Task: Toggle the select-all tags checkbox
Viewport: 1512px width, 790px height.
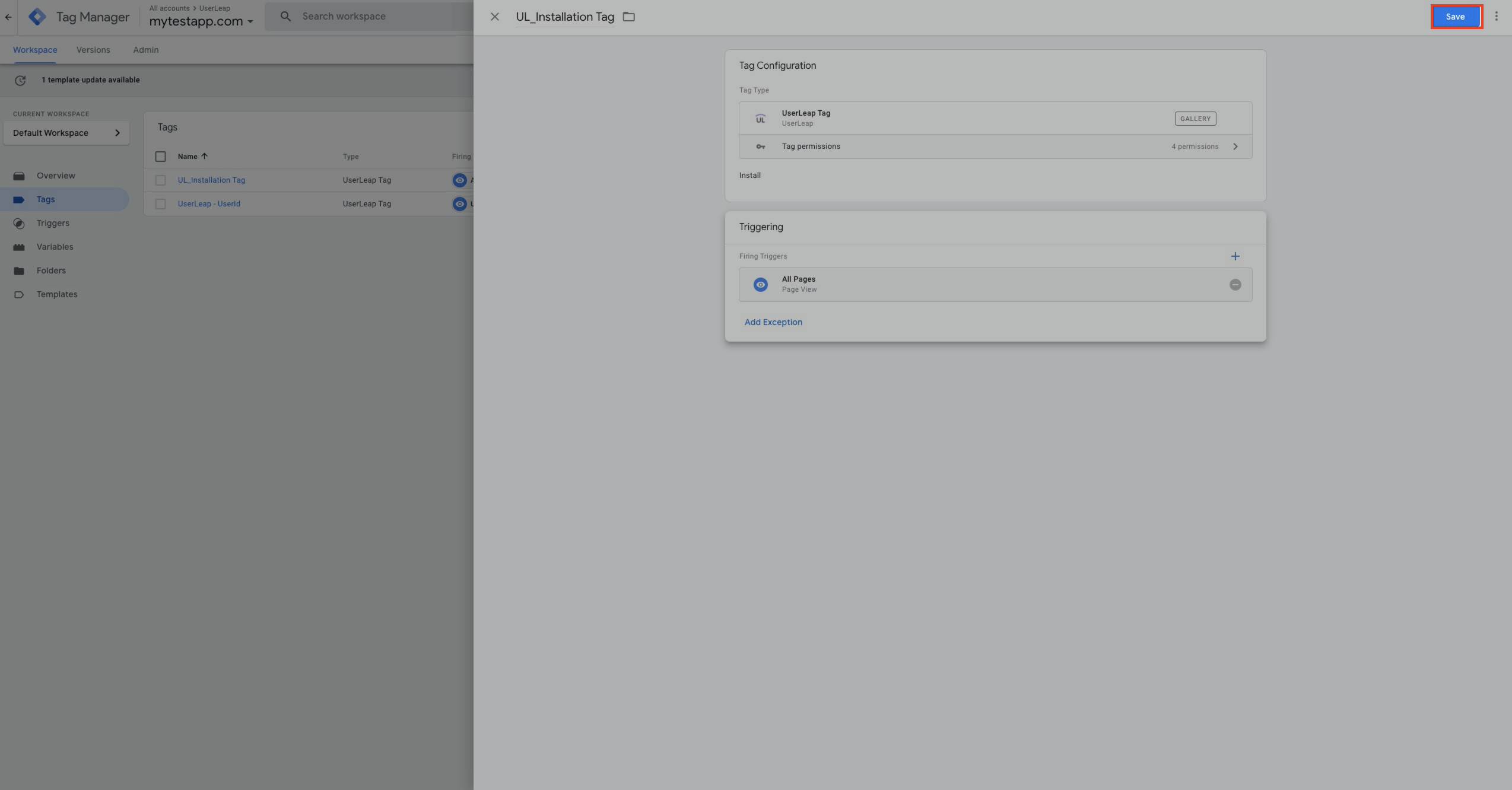Action: [x=160, y=157]
